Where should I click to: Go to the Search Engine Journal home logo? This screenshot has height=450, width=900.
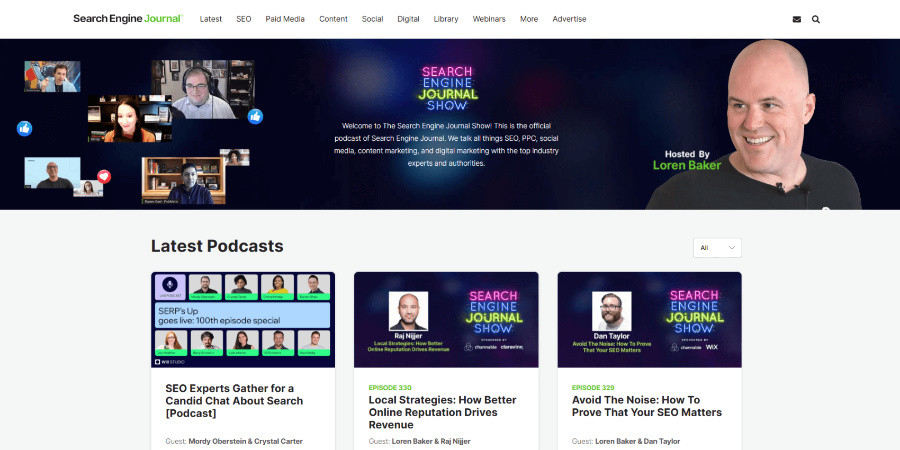(128, 18)
